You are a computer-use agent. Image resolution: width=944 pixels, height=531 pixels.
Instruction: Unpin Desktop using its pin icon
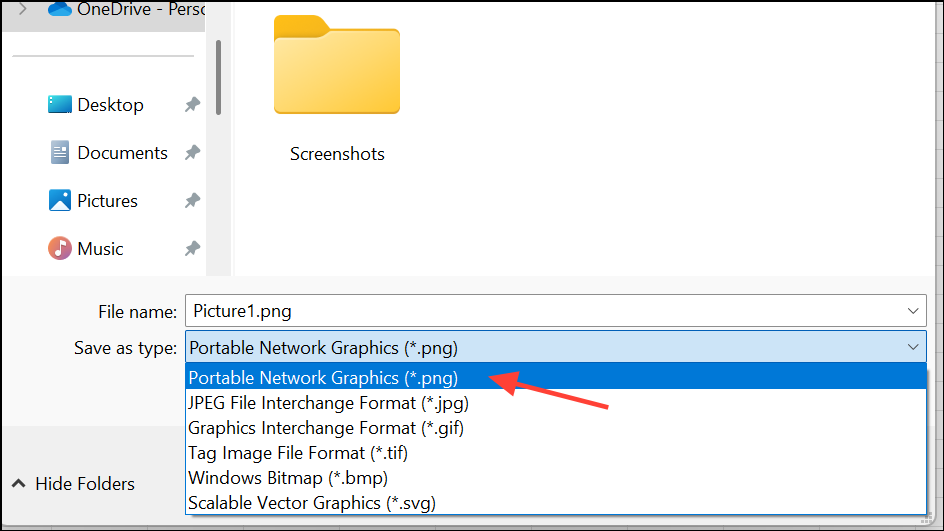(192, 105)
